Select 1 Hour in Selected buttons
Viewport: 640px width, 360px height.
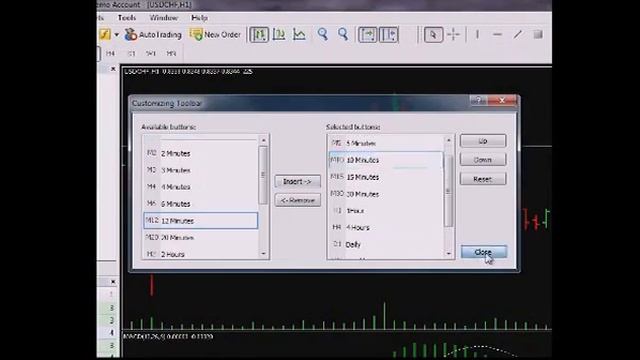click(x=386, y=211)
